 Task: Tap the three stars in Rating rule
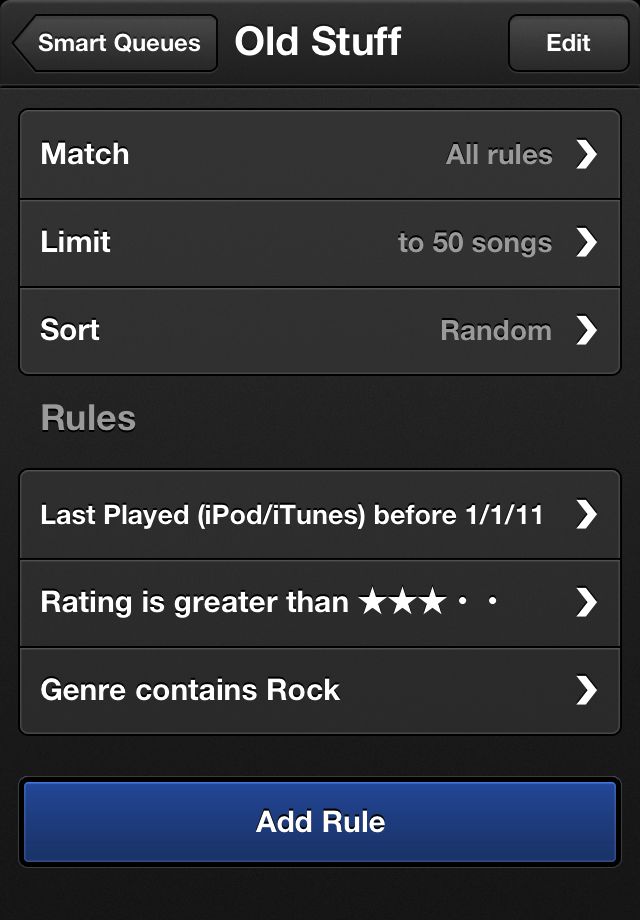click(x=401, y=602)
